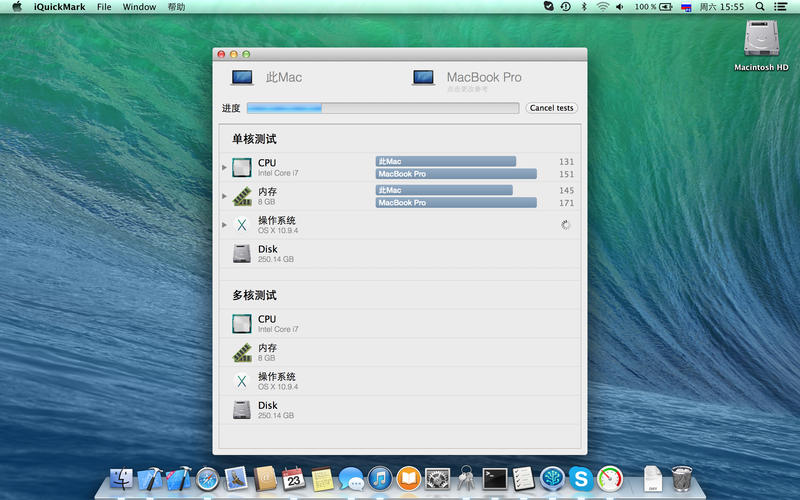This screenshot has height=500, width=800.
Task: Click the OS test loading spinner
Action: tap(565, 225)
